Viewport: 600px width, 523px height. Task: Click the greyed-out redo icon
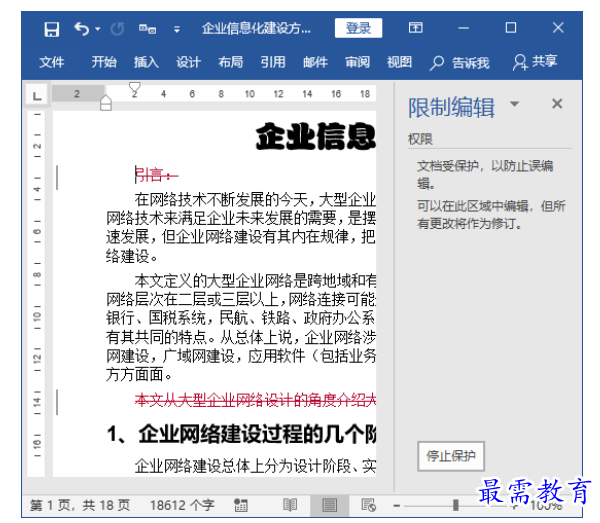117,29
